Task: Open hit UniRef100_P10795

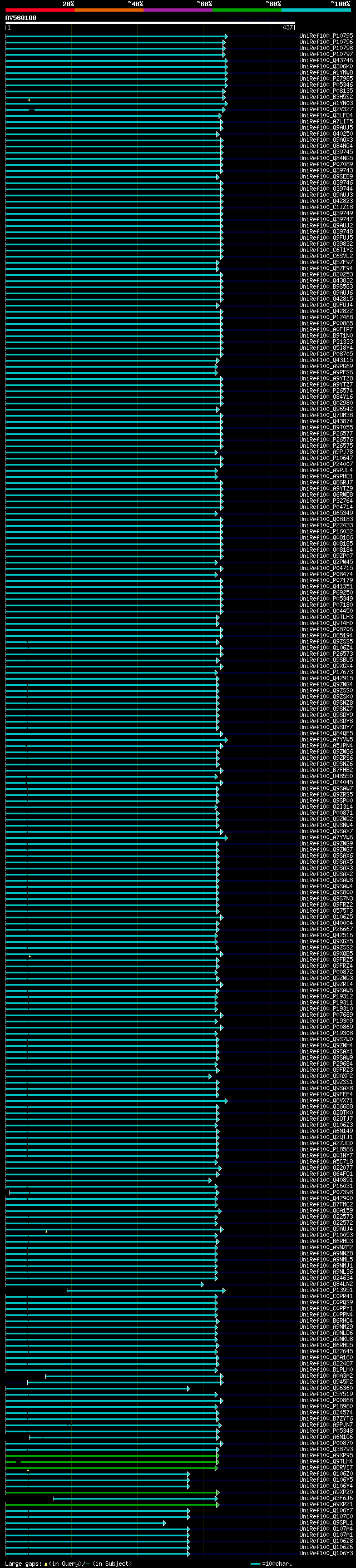Action: (x=326, y=36)
